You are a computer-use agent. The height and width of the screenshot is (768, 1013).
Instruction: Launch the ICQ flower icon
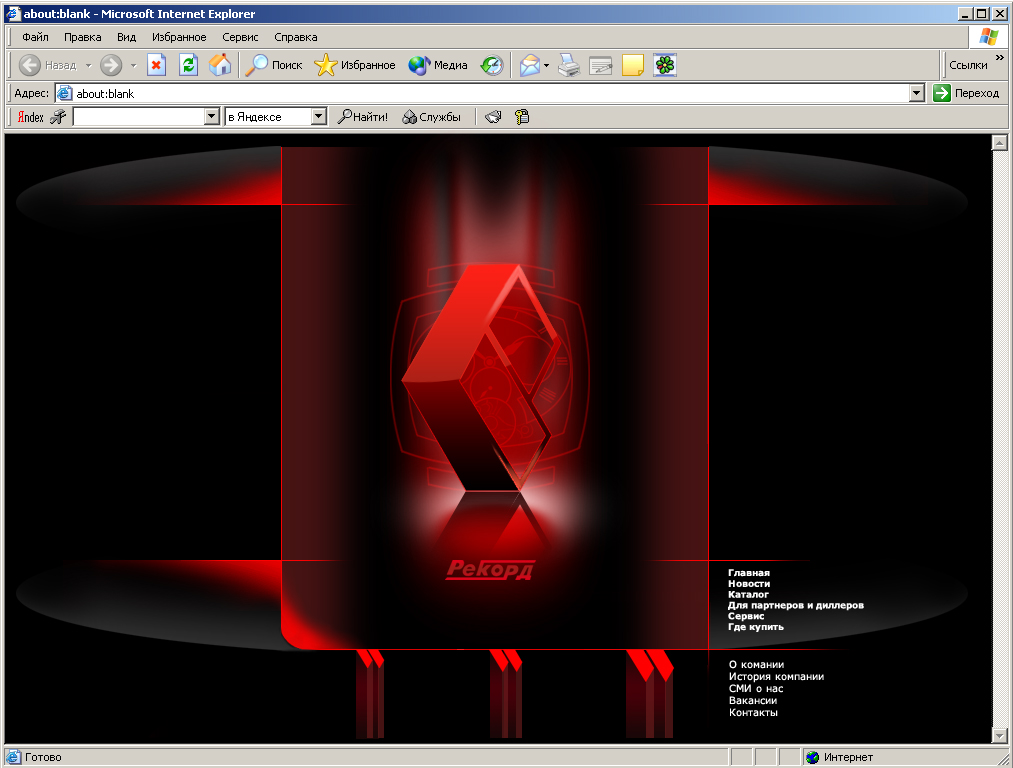pyautogui.click(x=665, y=65)
